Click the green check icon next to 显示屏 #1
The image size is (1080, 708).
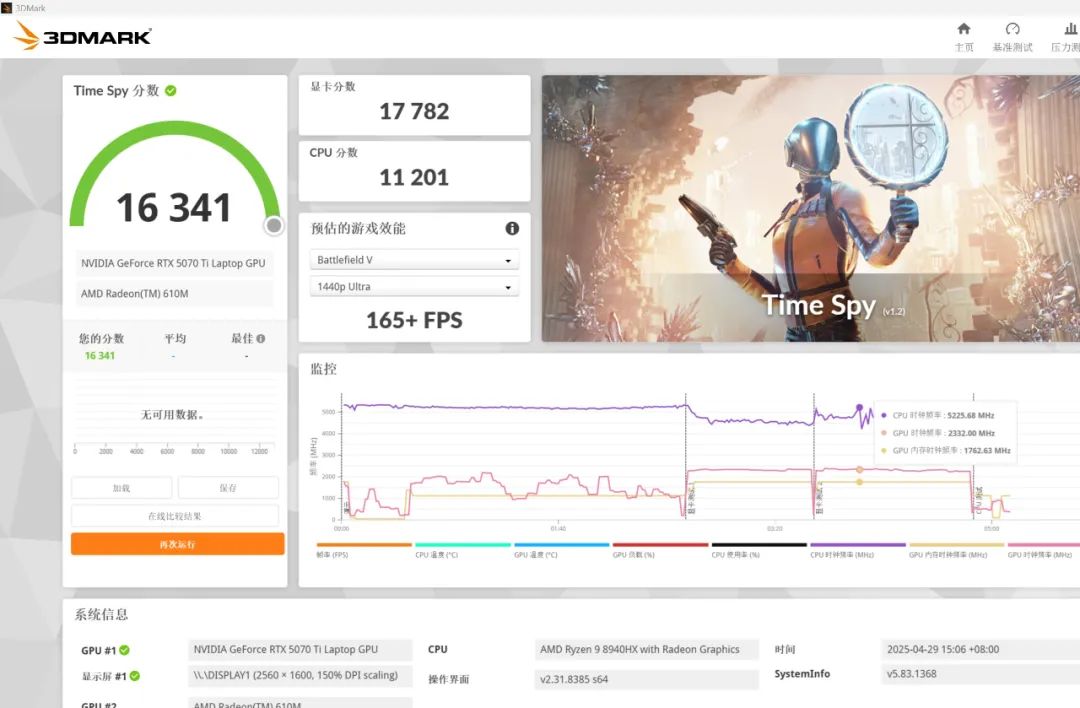point(135,676)
